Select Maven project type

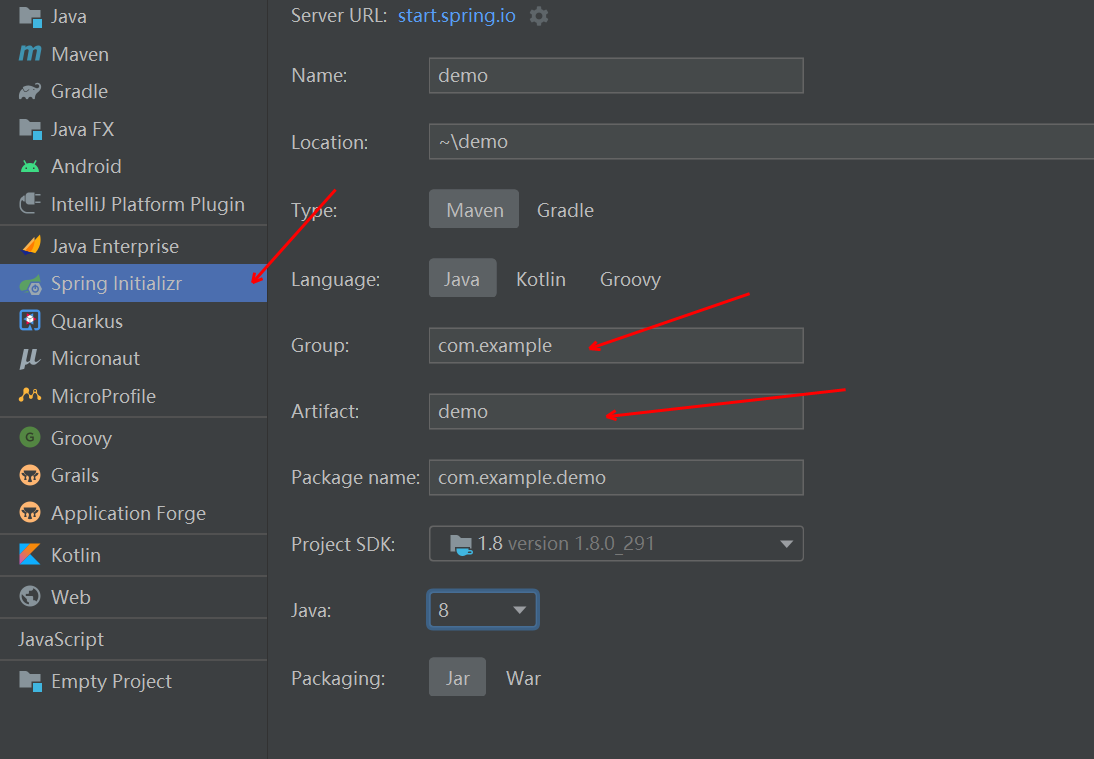point(474,209)
